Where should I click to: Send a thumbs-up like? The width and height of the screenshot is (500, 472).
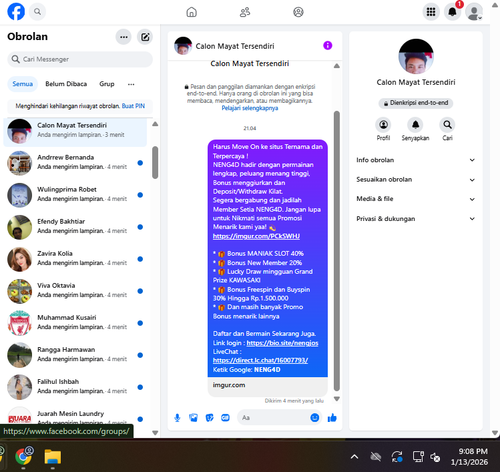coord(332,418)
